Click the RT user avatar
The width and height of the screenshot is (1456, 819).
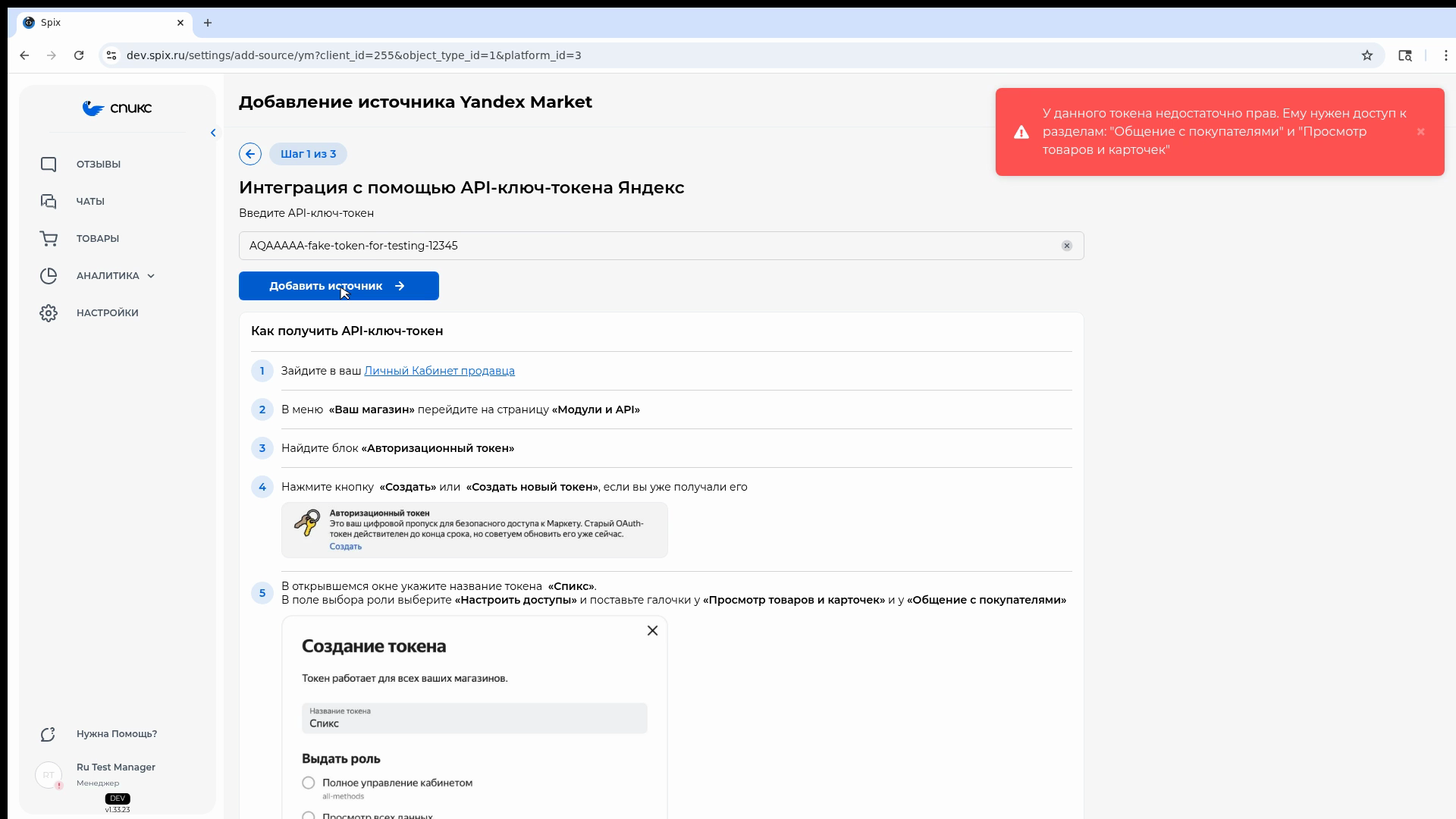point(49,775)
